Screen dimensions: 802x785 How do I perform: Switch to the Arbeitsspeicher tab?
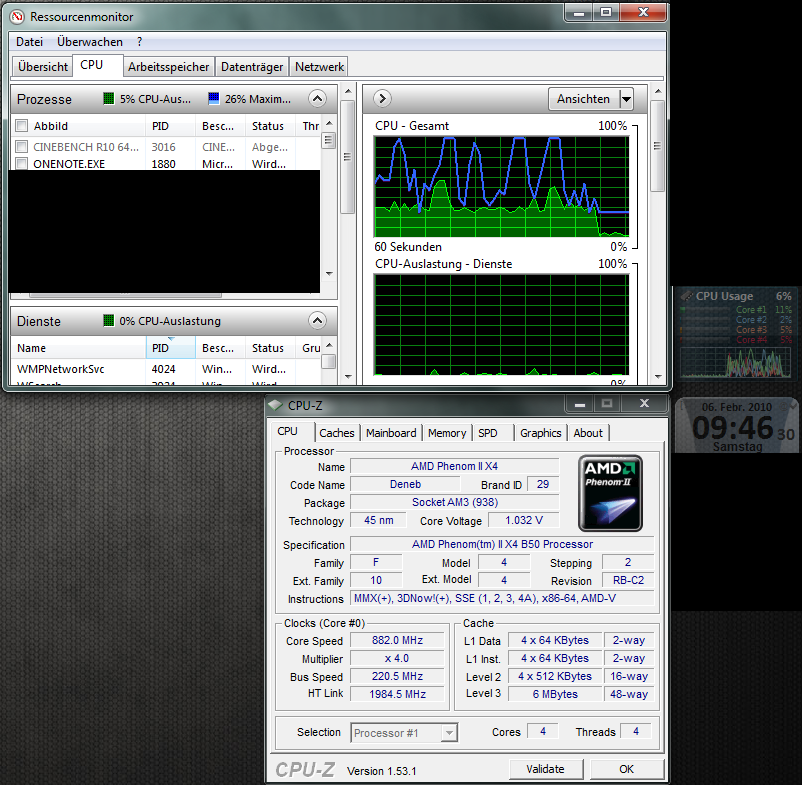point(168,67)
